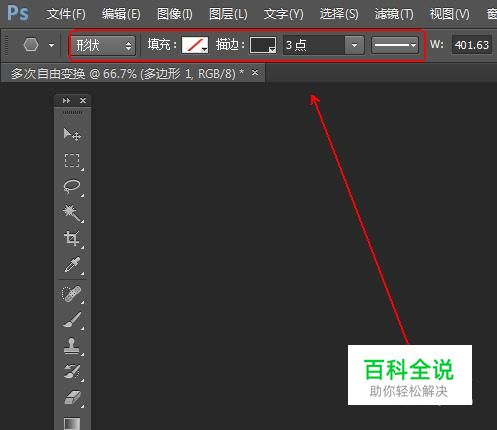The height and width of the screenshot is (430, 497).
Task: Open the stroke width dropdown arrow
Action: (354, 45)
